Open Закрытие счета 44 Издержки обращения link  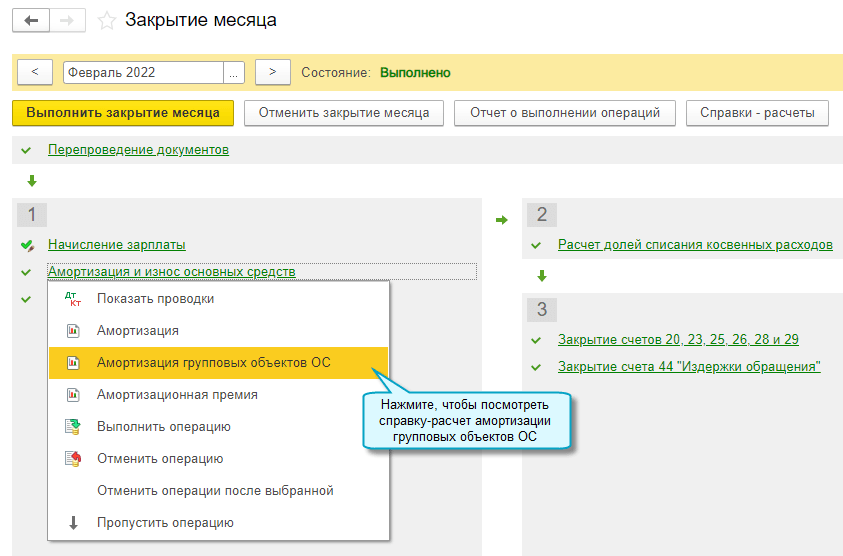coord(689,367)
